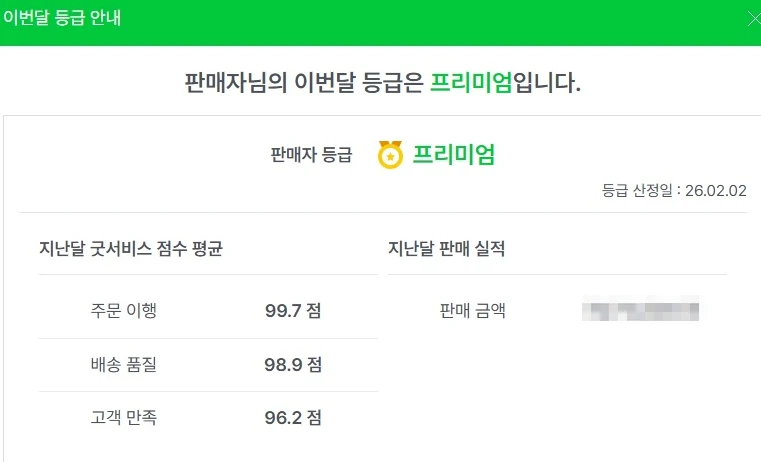761x462 pixels.
Task: Click the 판매자님의 이번달 등급은 headline text
Action: click(304, 82)
